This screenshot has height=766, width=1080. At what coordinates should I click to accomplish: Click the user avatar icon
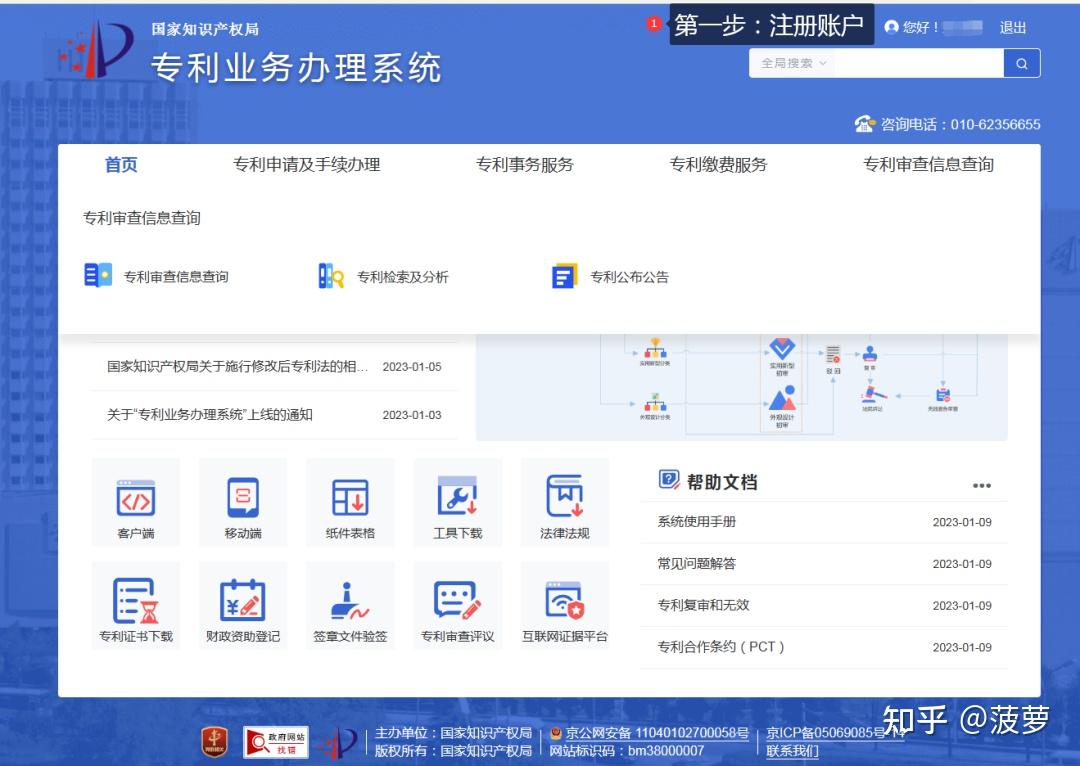pos(891,27)
